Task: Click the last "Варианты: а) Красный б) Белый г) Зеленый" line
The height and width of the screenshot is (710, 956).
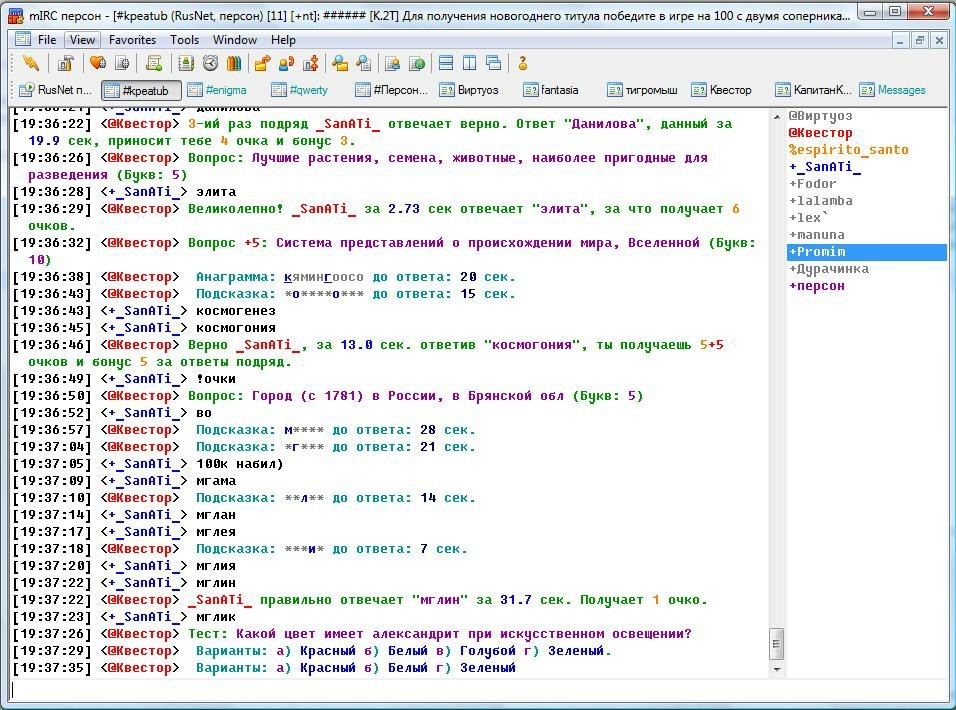Action: (x=264, y=668)
